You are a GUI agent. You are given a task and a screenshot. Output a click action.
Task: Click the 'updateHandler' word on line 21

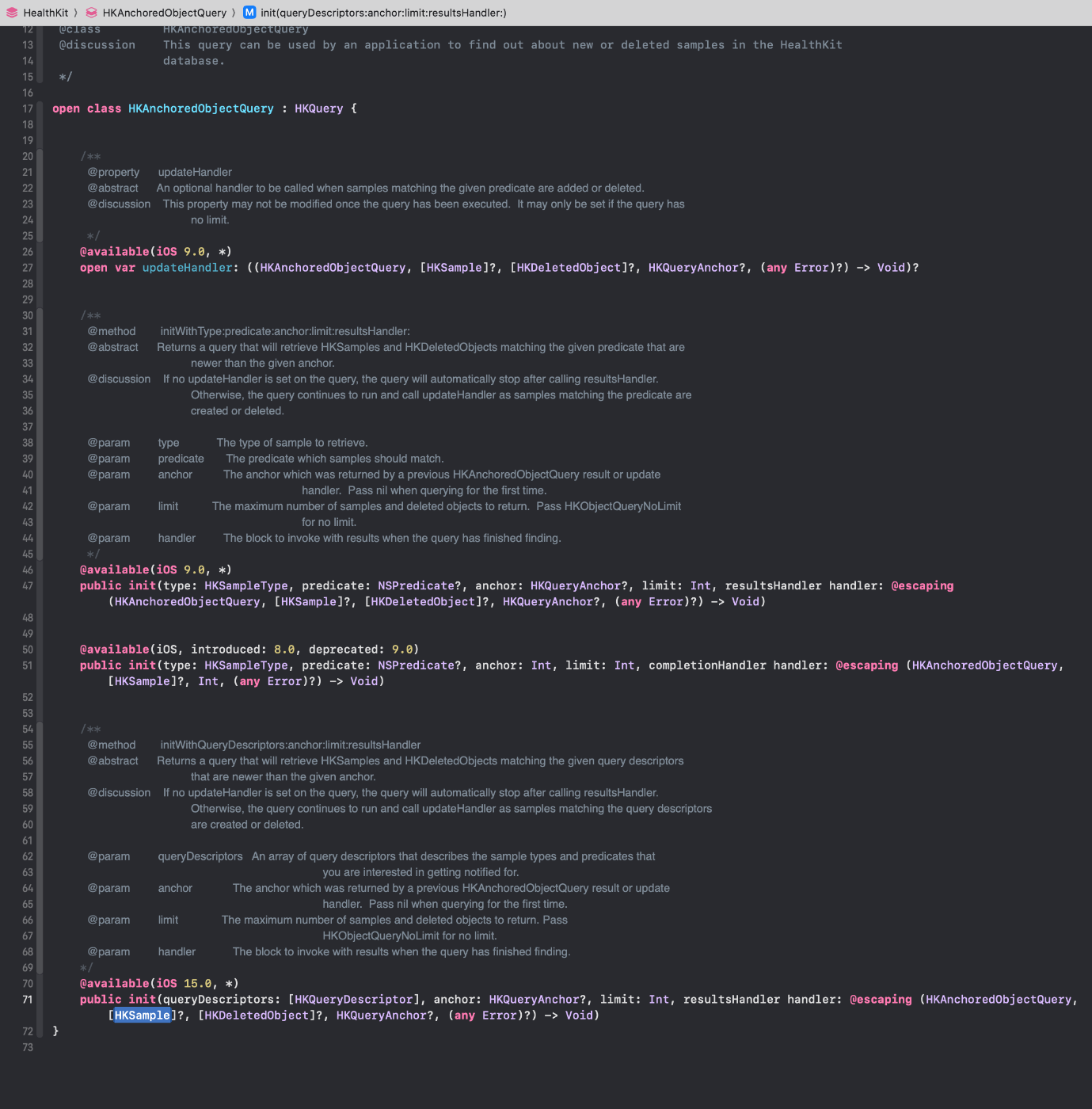point(195,172)
